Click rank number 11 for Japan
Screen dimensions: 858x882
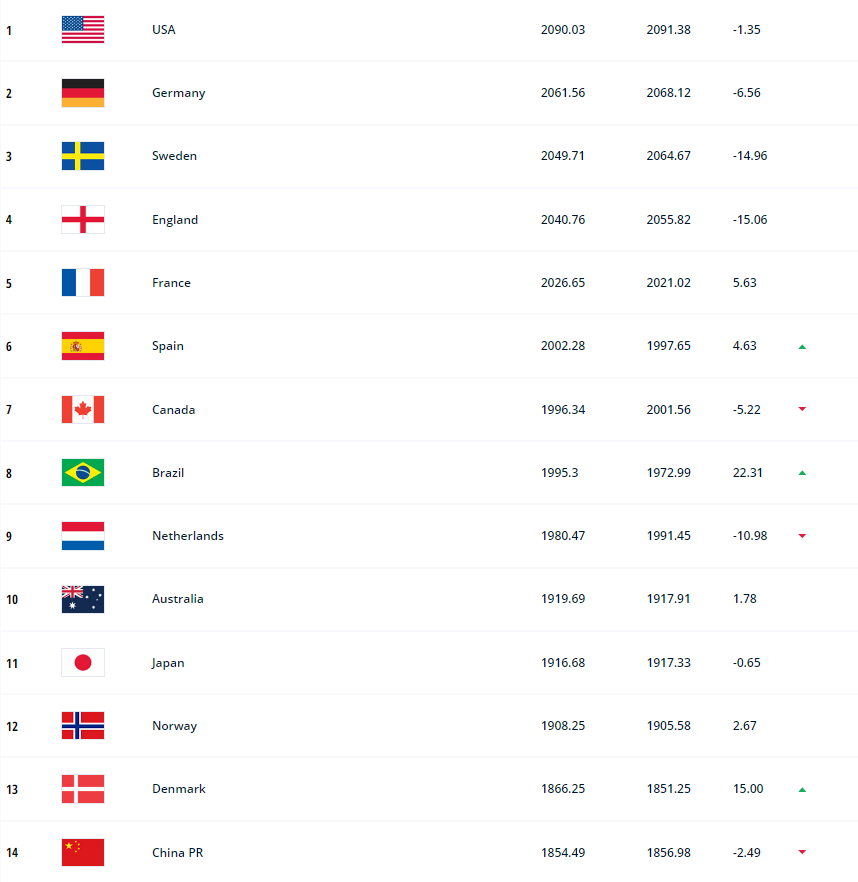click(11, 663)
